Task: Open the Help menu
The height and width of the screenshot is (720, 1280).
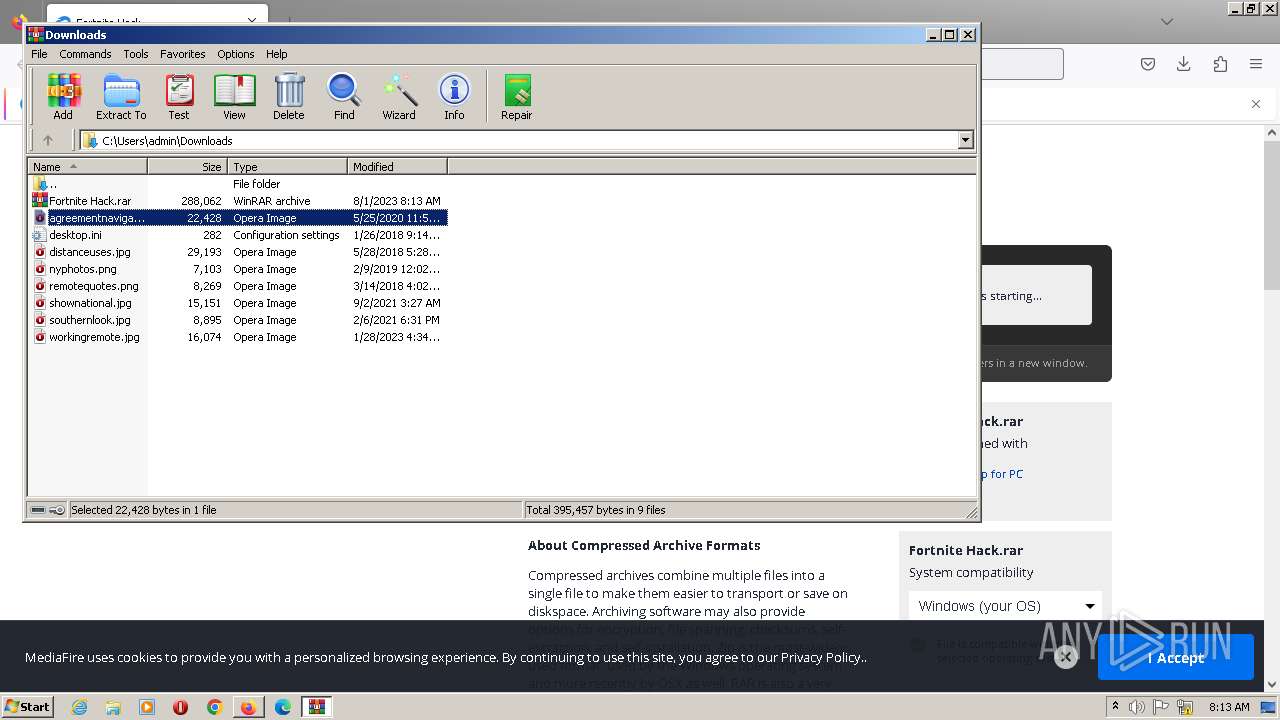Action: click(x=277, y=54)
